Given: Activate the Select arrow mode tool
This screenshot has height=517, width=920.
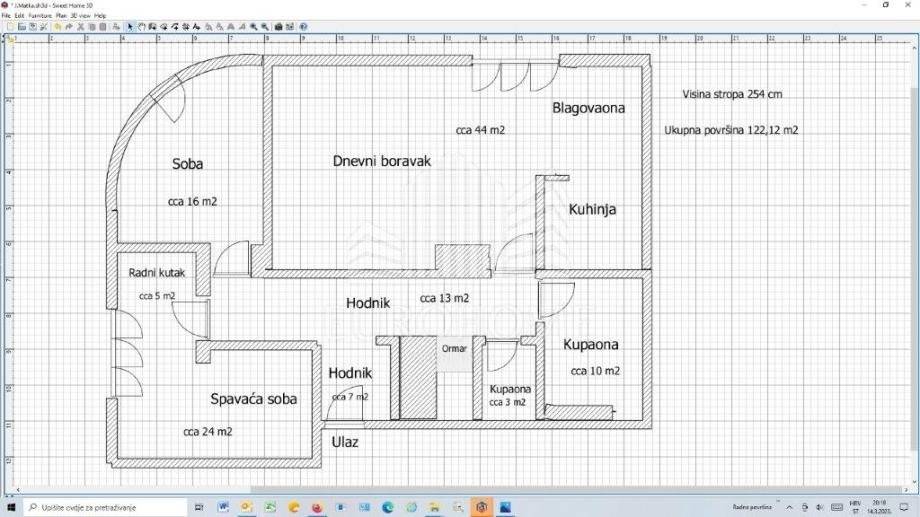Looking at the screenshot, I should [130, 26].
